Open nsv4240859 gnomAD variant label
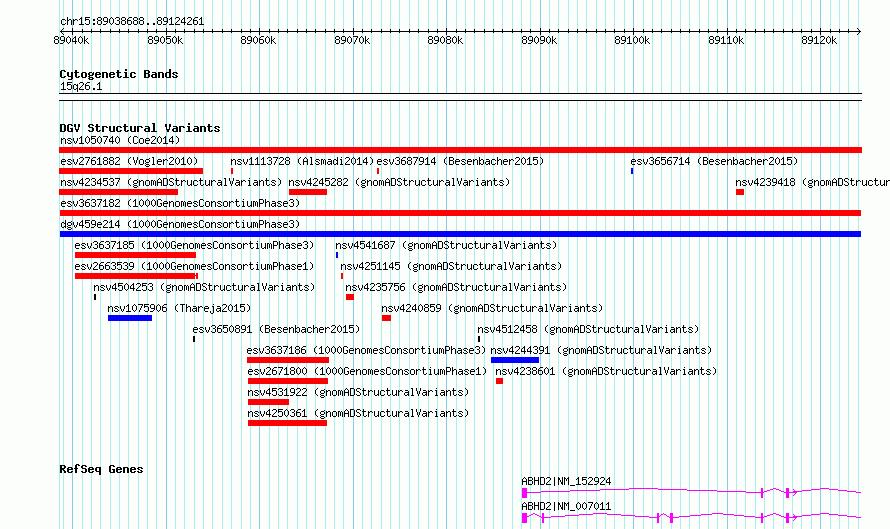The width and height of the screenshot is (890, 529). (x=492, y=308)
